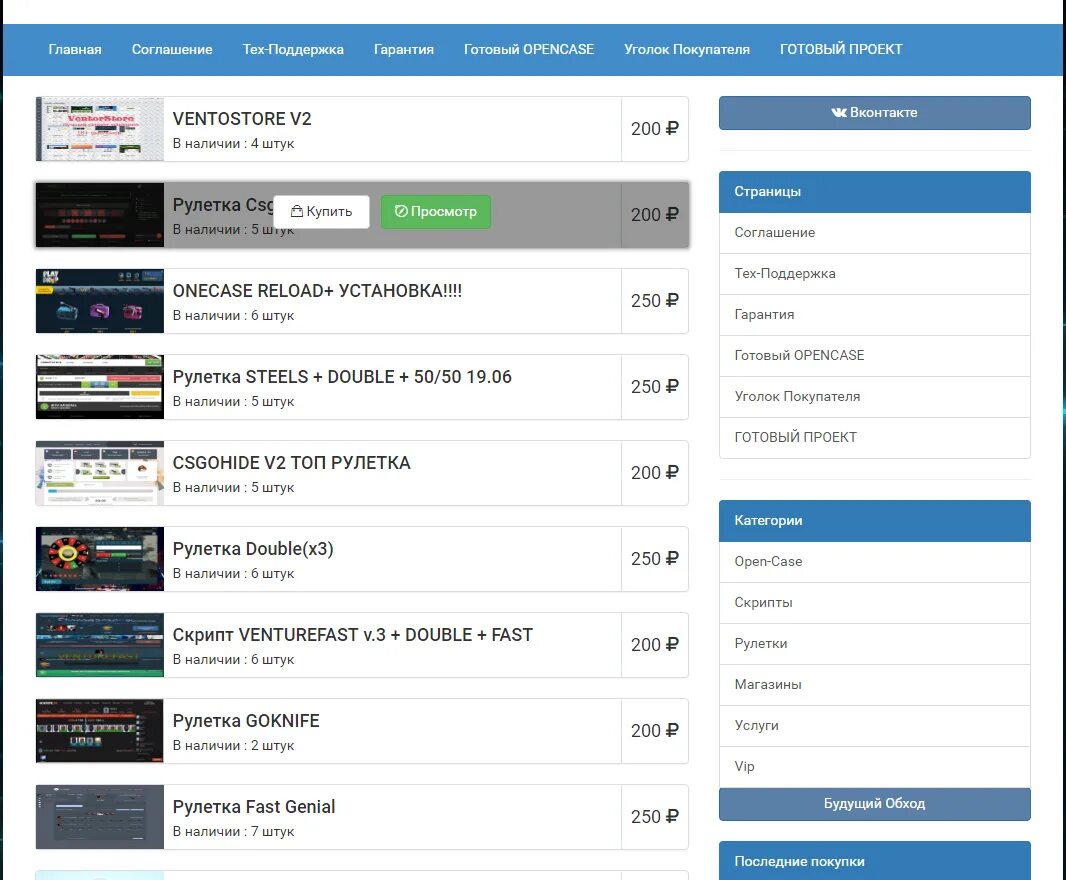
Task: Open Соглашение in the top navigation bar
Action: point(172,50)
